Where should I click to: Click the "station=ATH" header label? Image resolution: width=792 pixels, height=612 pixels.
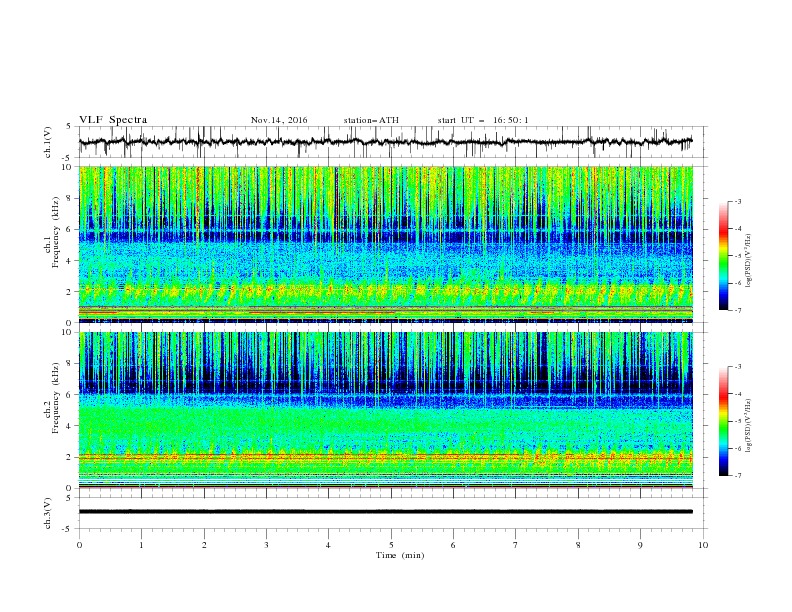(x=371, y=120)
